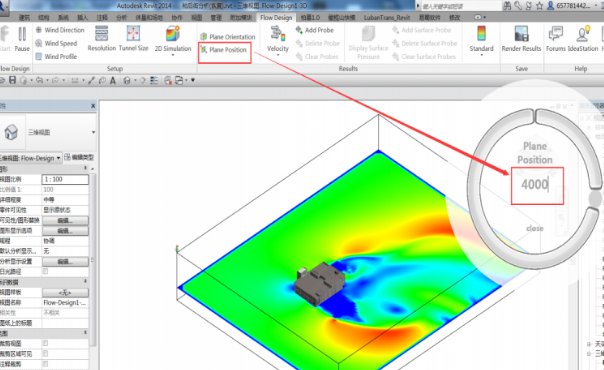
Task: Click the 2D Simulation tool icon
Action: point(173,34)
